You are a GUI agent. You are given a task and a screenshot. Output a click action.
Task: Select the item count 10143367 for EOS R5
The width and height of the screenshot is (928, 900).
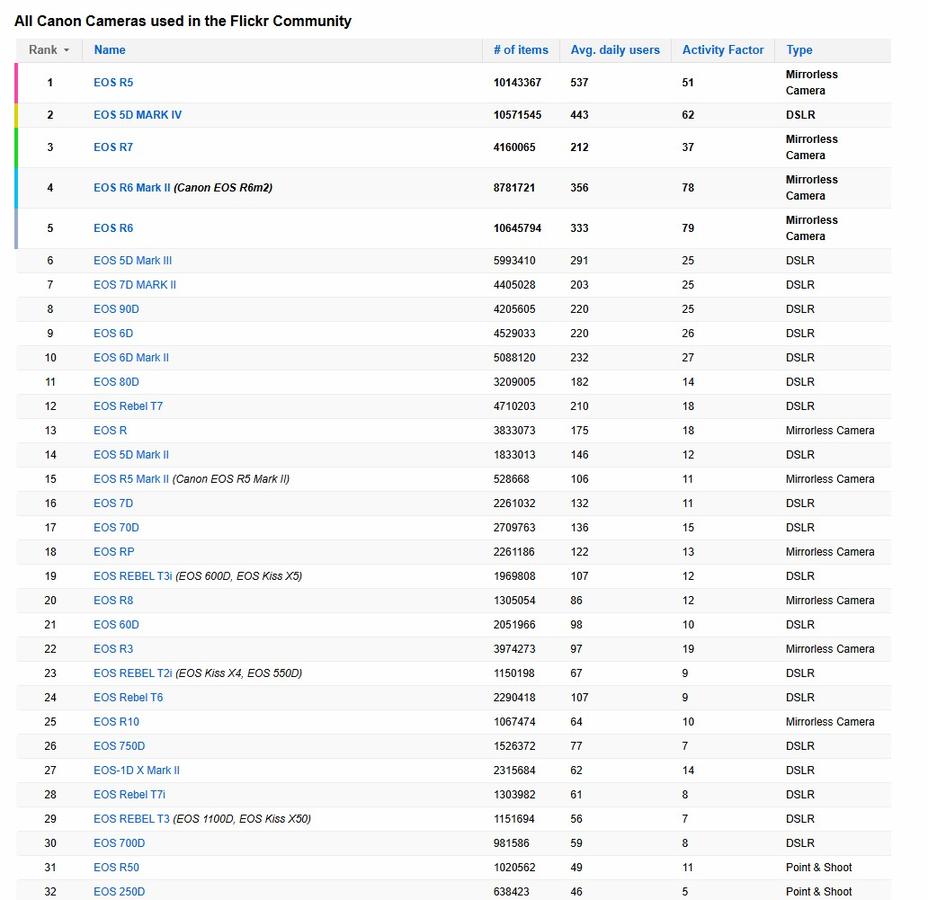click(517, 83)
